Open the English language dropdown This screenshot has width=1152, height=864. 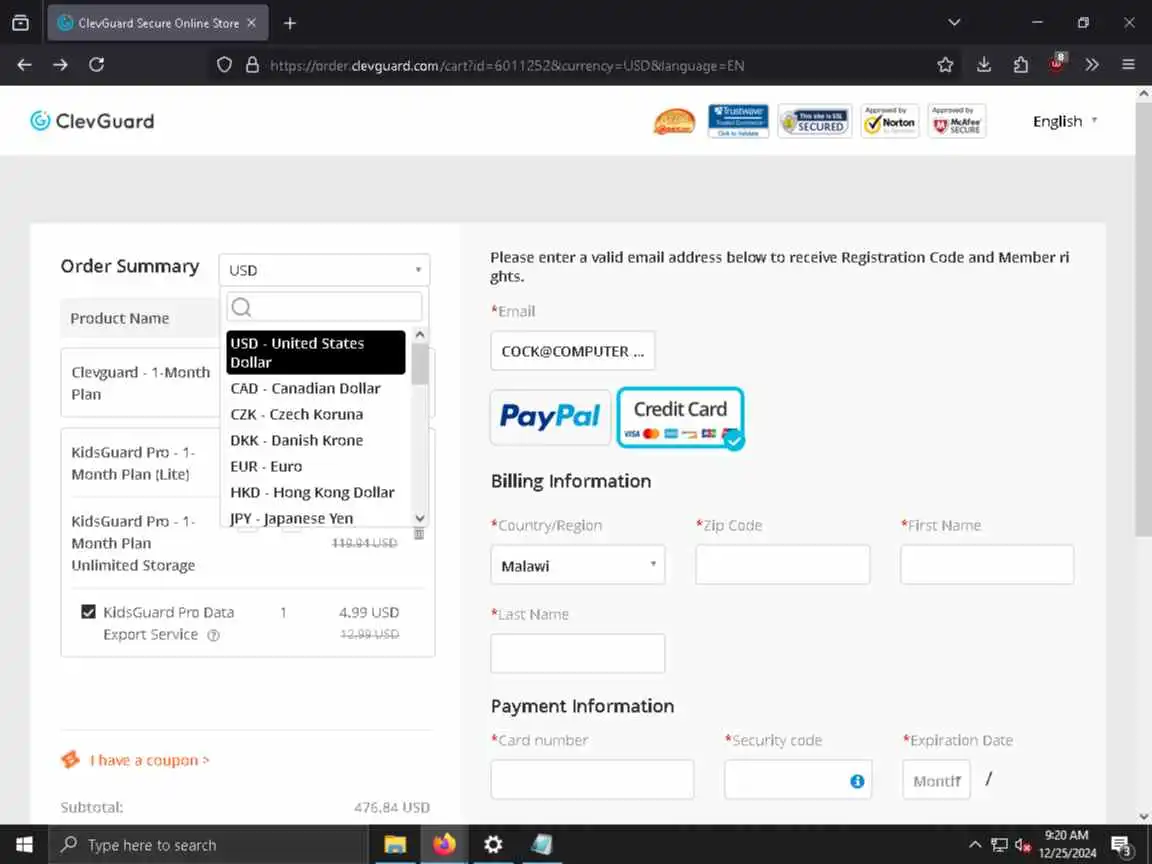point(1065,121)
